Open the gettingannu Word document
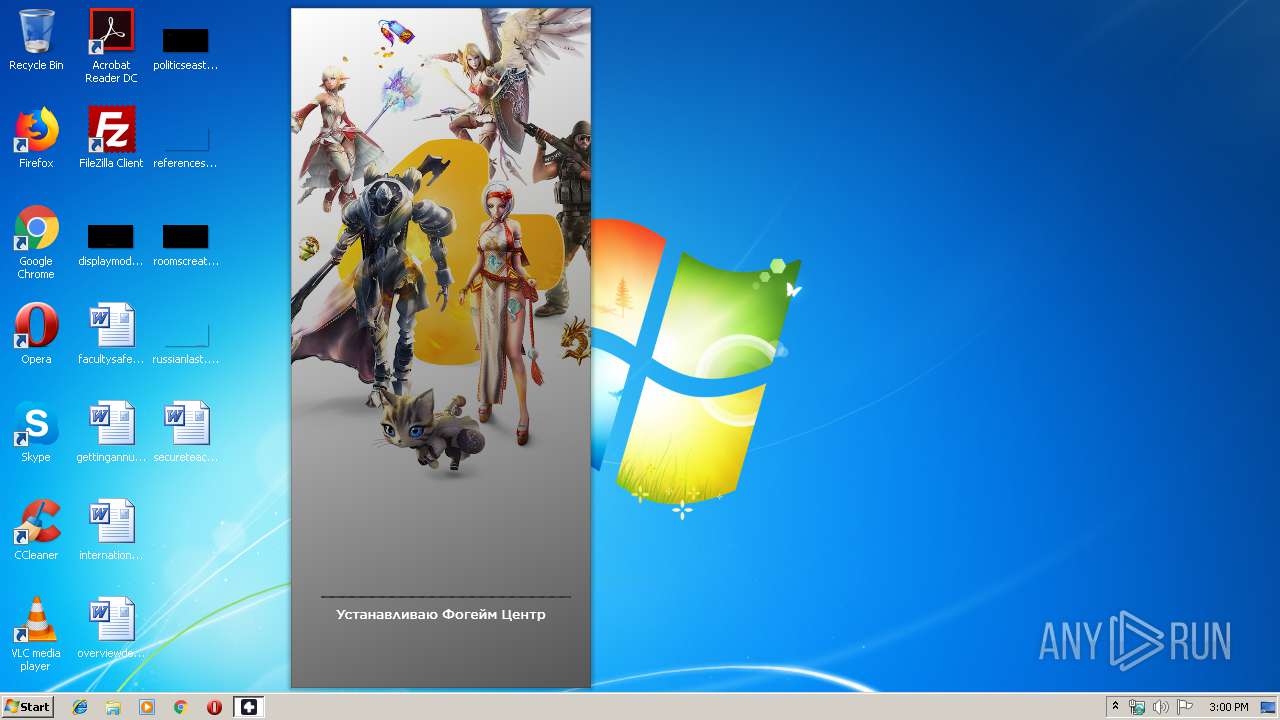This screenshot has width=1280, height=720. pyautogui.click(x=111, y=432)
